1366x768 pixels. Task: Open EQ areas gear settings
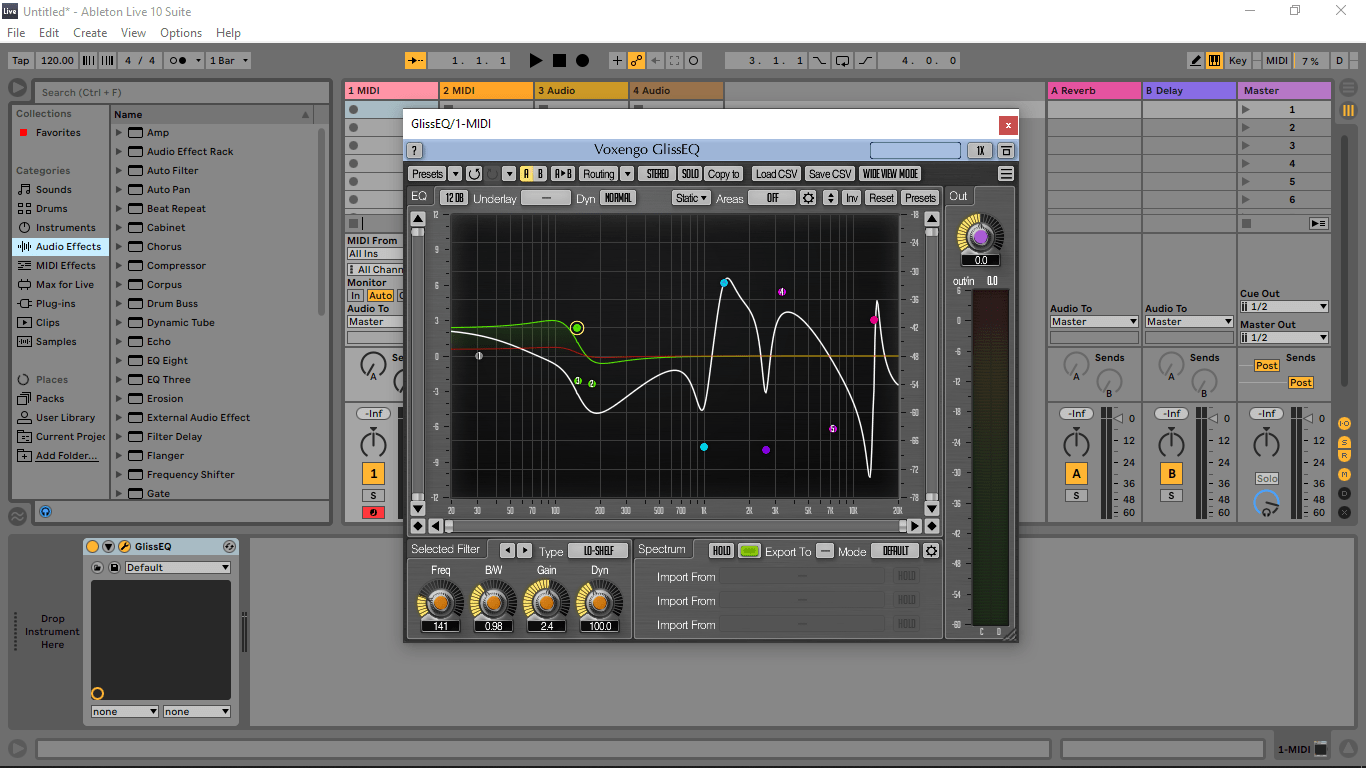[x=808, y=198]
